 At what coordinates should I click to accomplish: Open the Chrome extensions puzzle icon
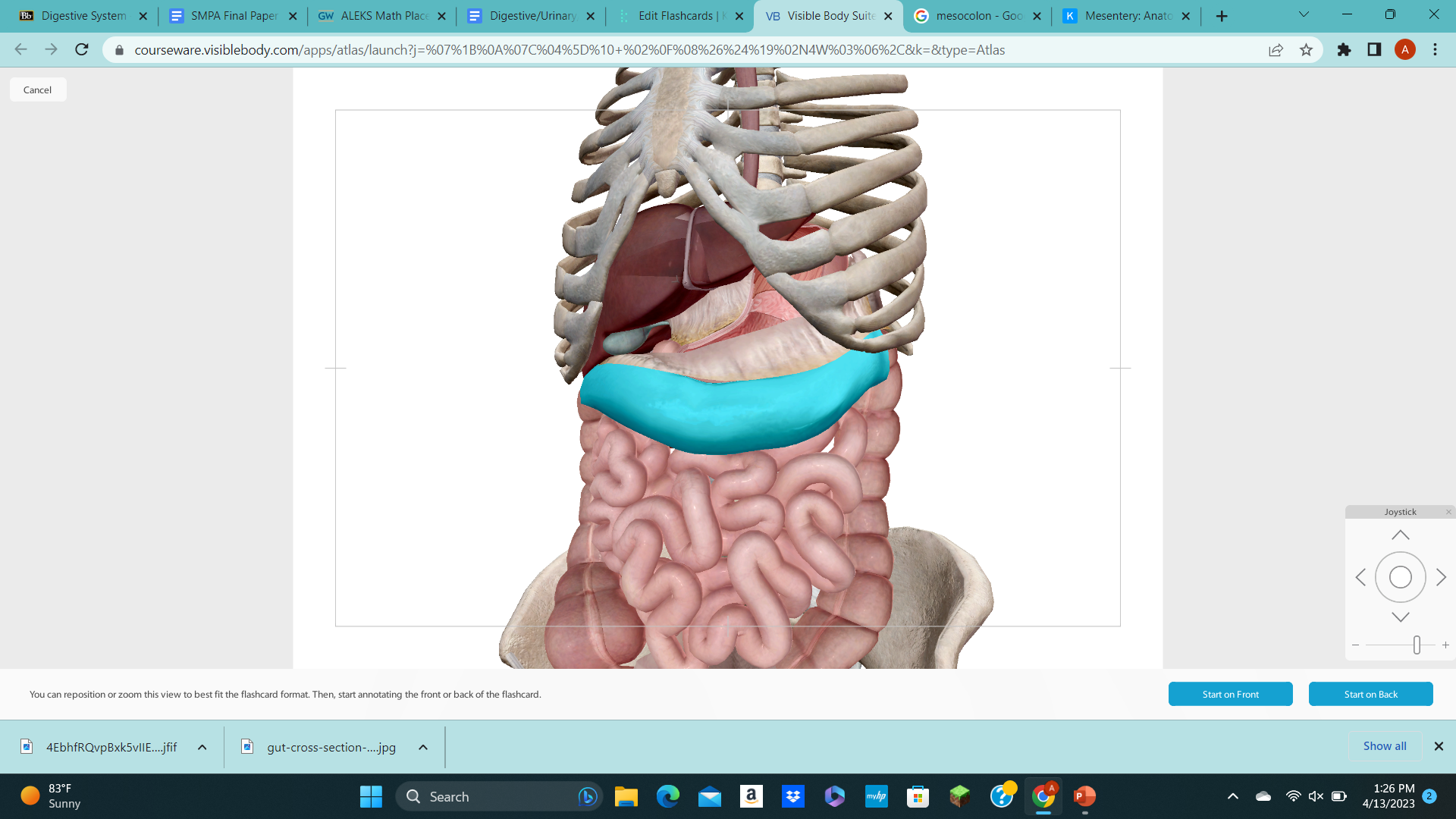(x=1343, y=50)
